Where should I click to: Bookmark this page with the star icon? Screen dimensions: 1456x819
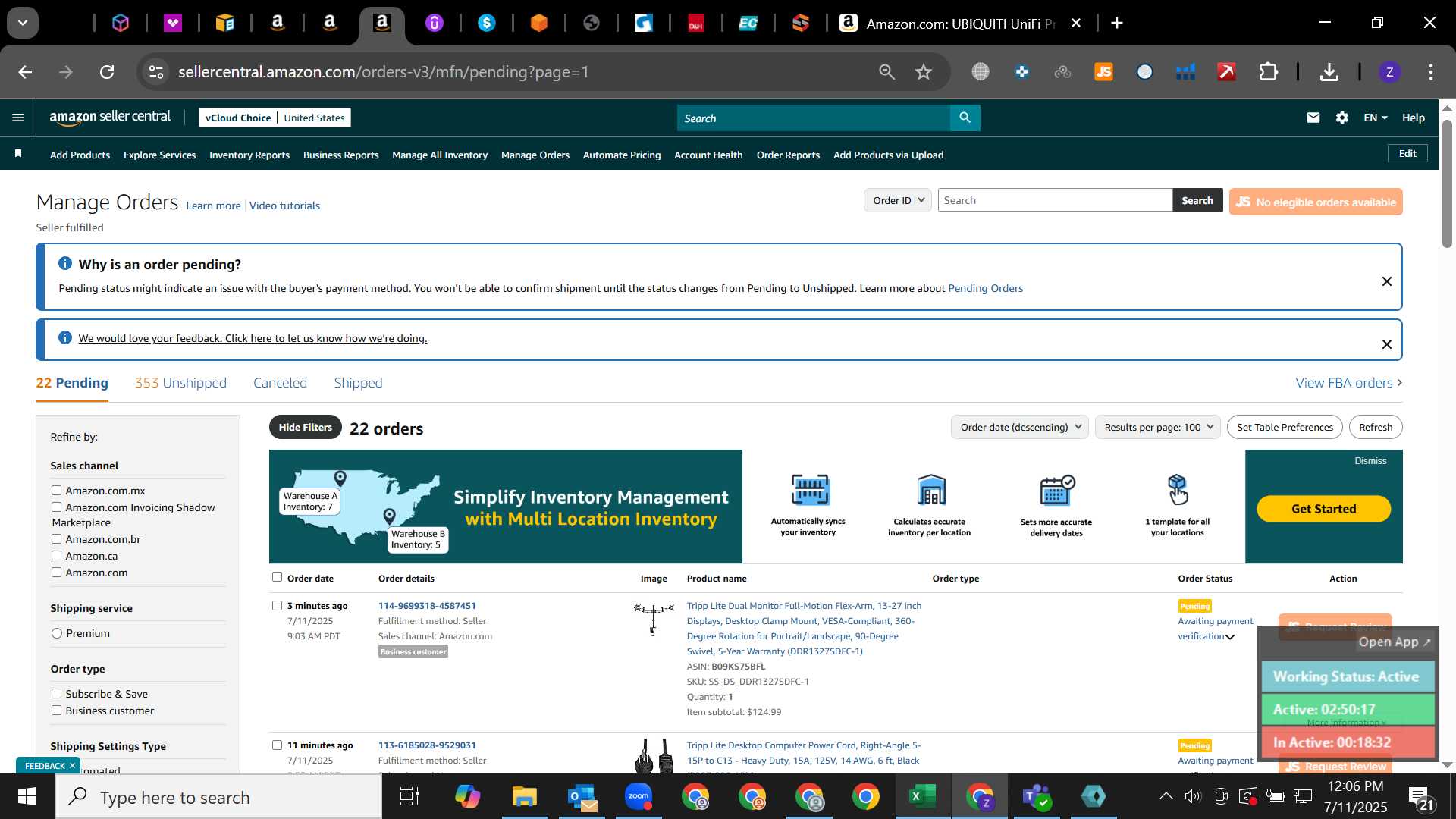[923, 72]
